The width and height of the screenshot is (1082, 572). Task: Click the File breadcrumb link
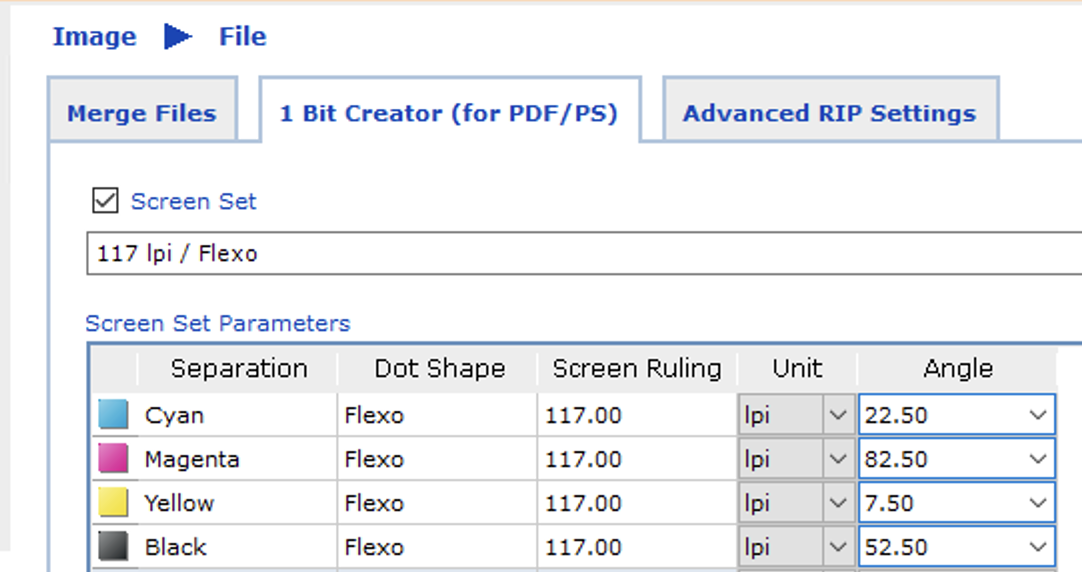coord(243,37)
